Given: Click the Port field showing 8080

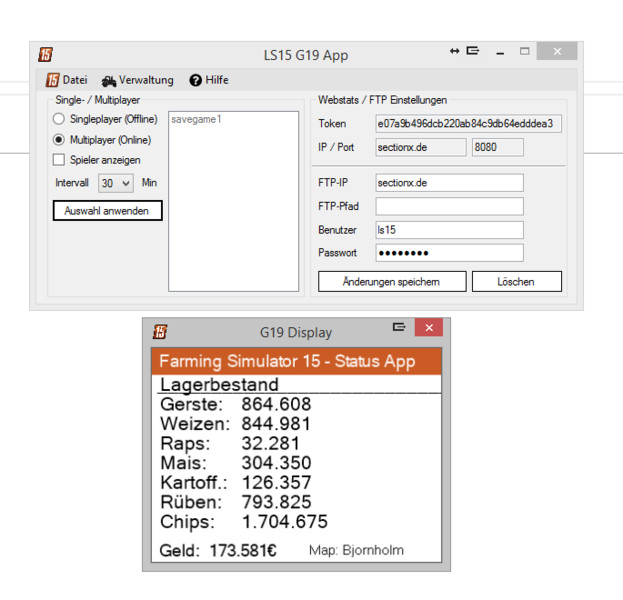Looking at the screenshot, I should pyautogui.click(x=497, y=147).
